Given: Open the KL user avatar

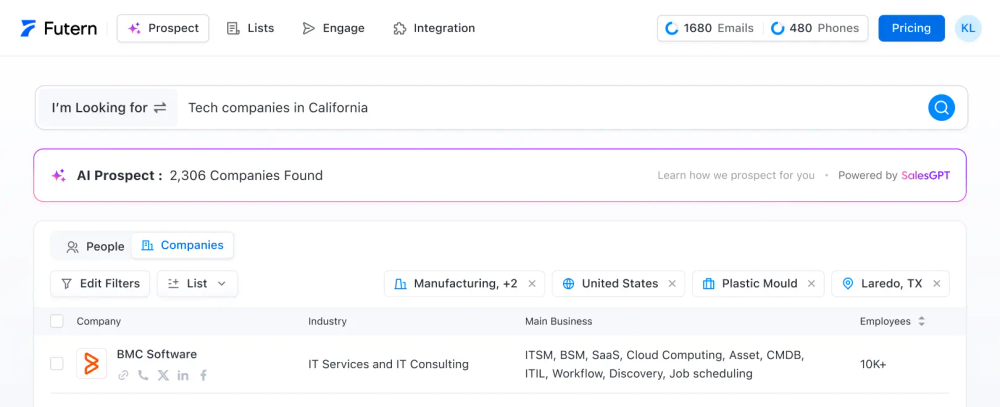Looking at the screenshot, I should [x=968, y=28].
